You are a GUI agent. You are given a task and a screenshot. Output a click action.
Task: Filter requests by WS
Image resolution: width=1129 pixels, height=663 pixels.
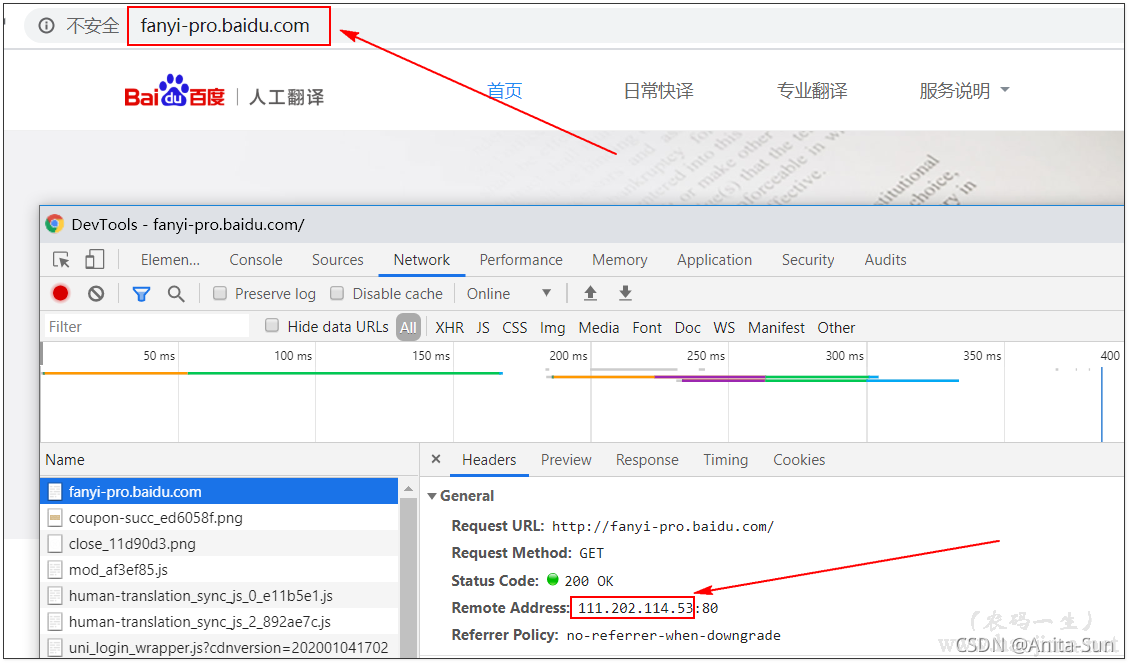pyautogui.click(x=724, y=328)
